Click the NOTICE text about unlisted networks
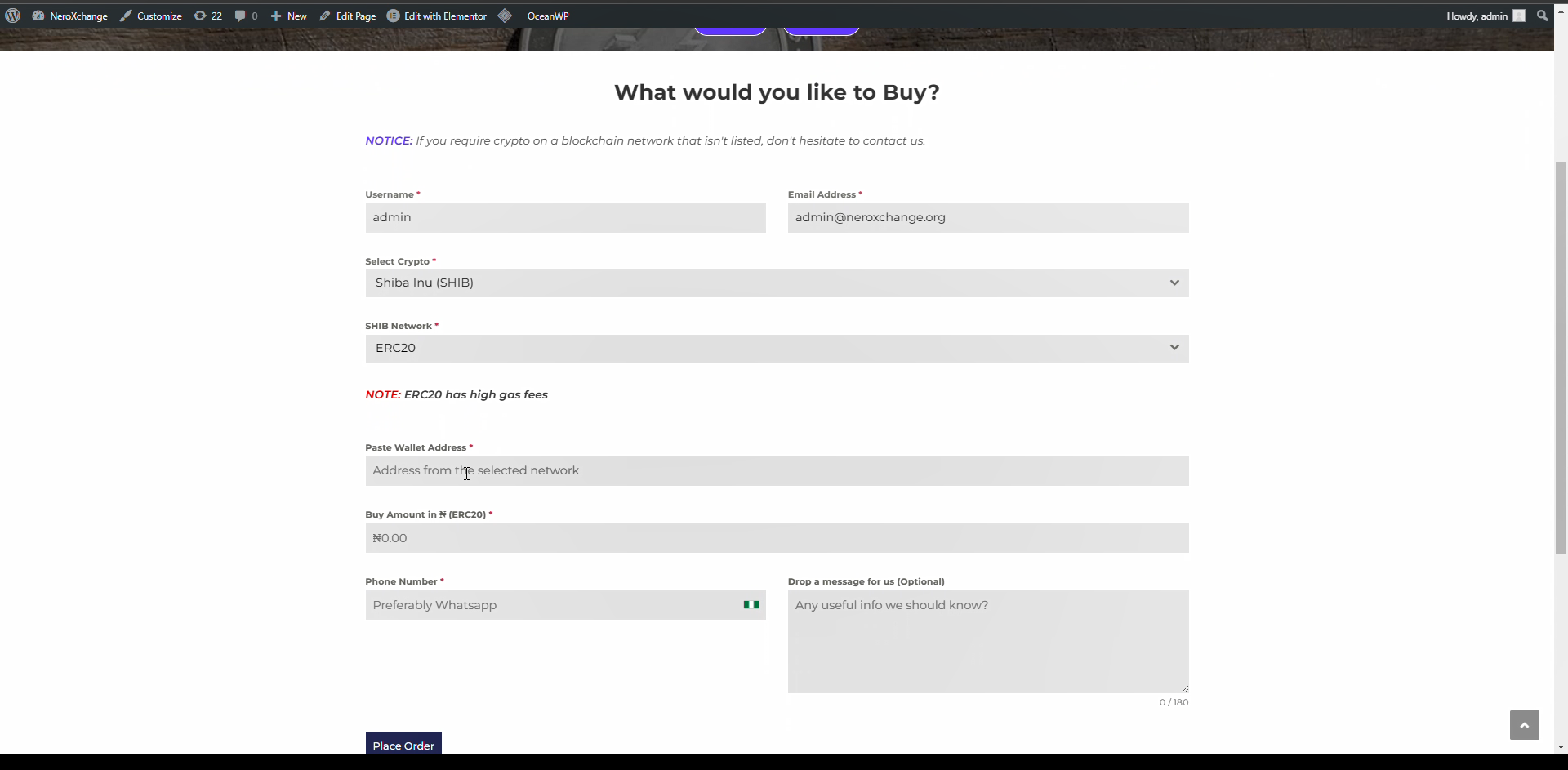The height and width of the screenshot is (770, 1568). tap(645, 140)
